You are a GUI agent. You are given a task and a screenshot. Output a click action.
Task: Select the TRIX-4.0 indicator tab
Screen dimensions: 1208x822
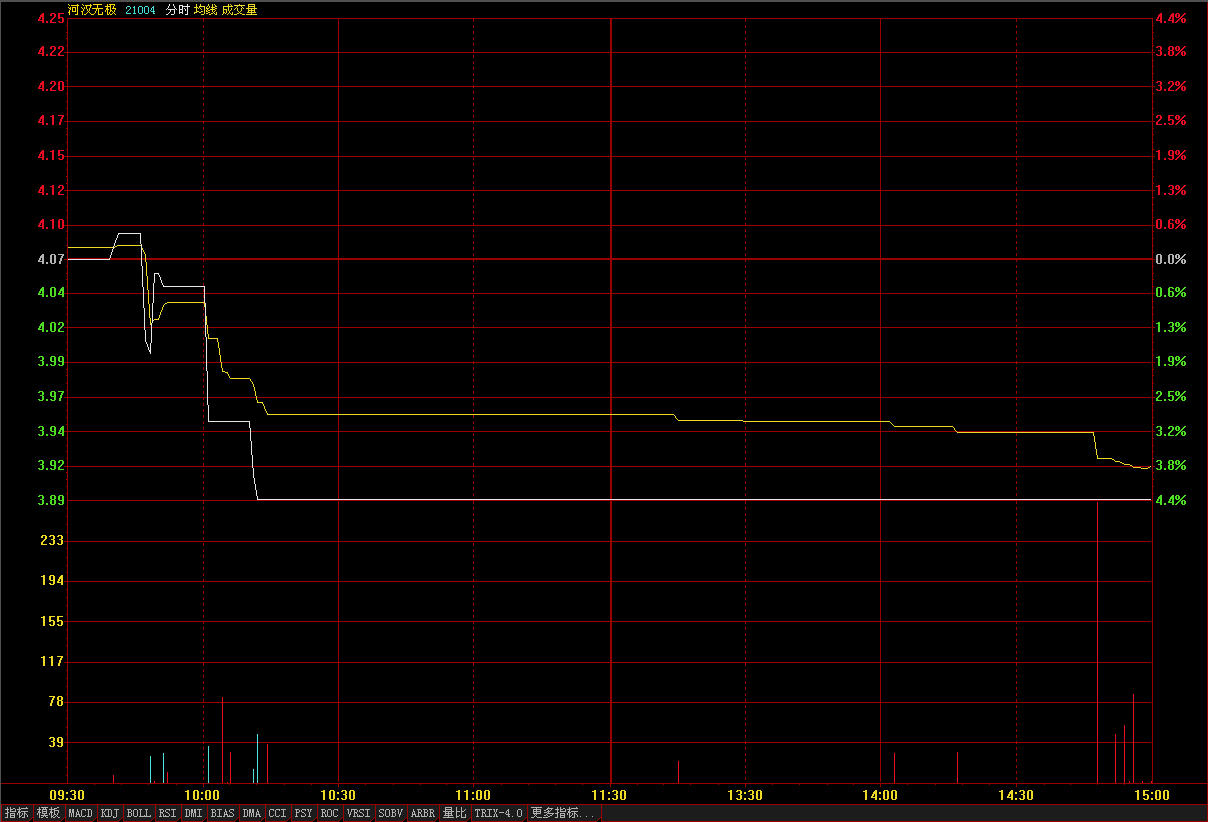coord(498,813)
